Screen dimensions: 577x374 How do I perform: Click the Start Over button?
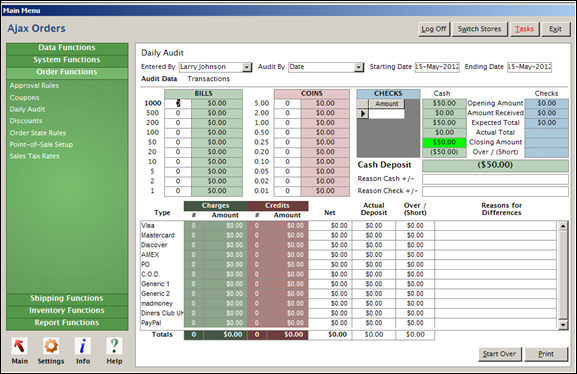point(499,354)
